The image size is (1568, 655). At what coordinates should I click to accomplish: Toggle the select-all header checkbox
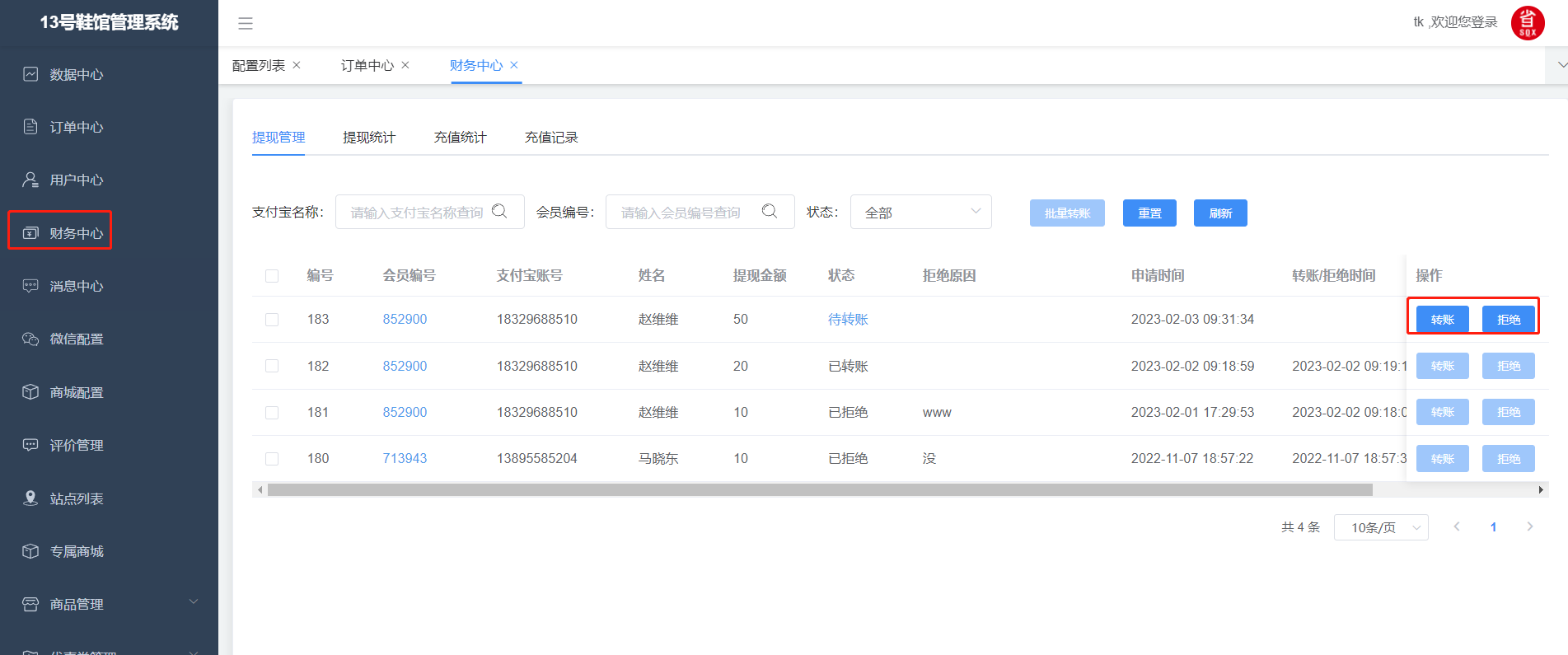coord(272,276)
